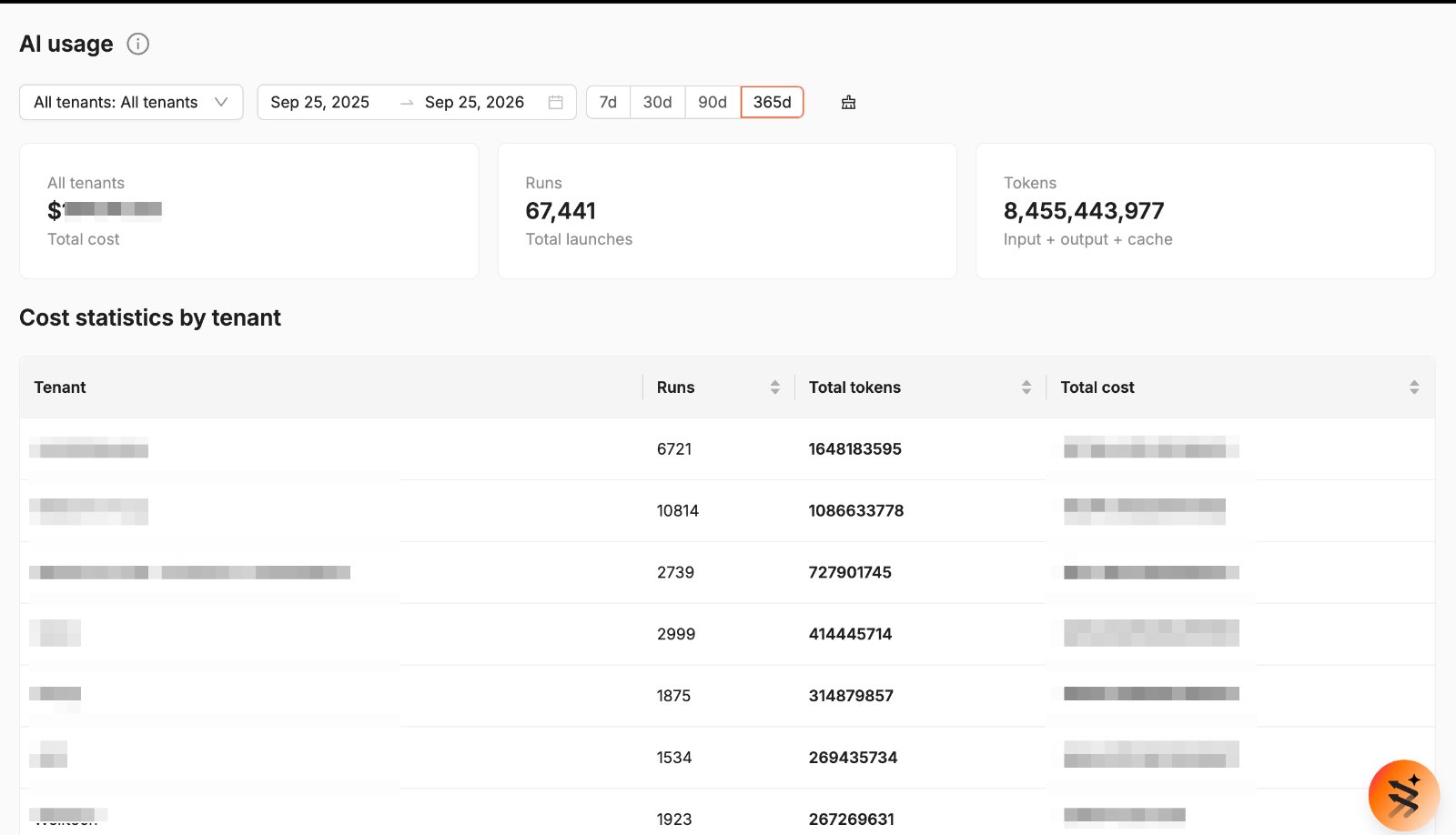
Task: Click the All tenants Total cost card
Action: [x=248, y=211]
